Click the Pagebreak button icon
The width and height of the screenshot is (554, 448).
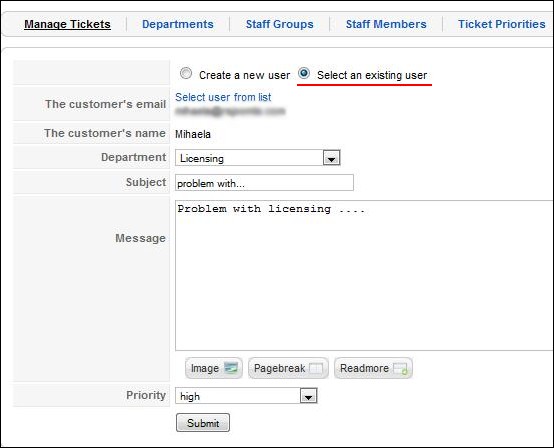(x=316, y=368)
